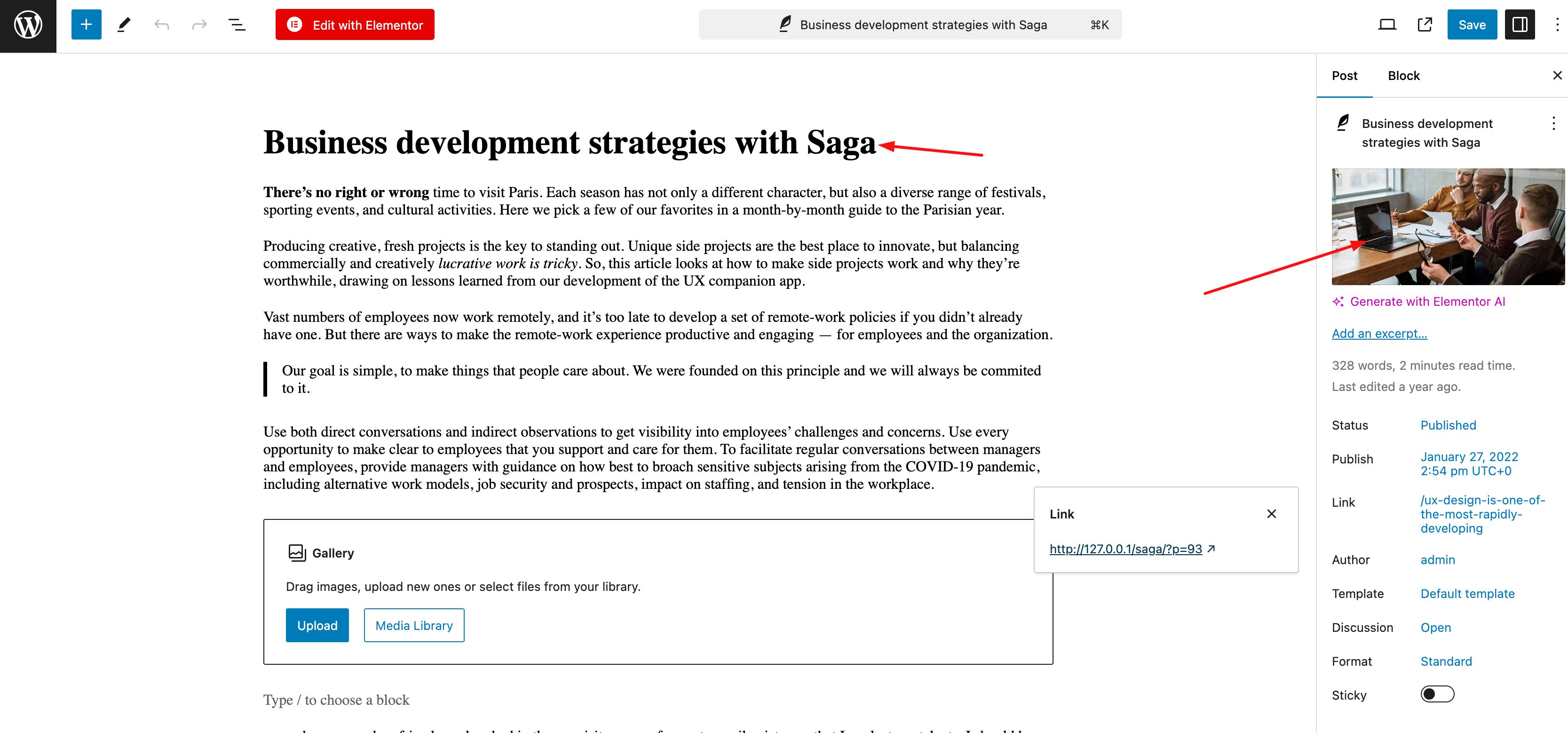Edit the post Link slug
1568x733 pixels.
click(1483, 514)
